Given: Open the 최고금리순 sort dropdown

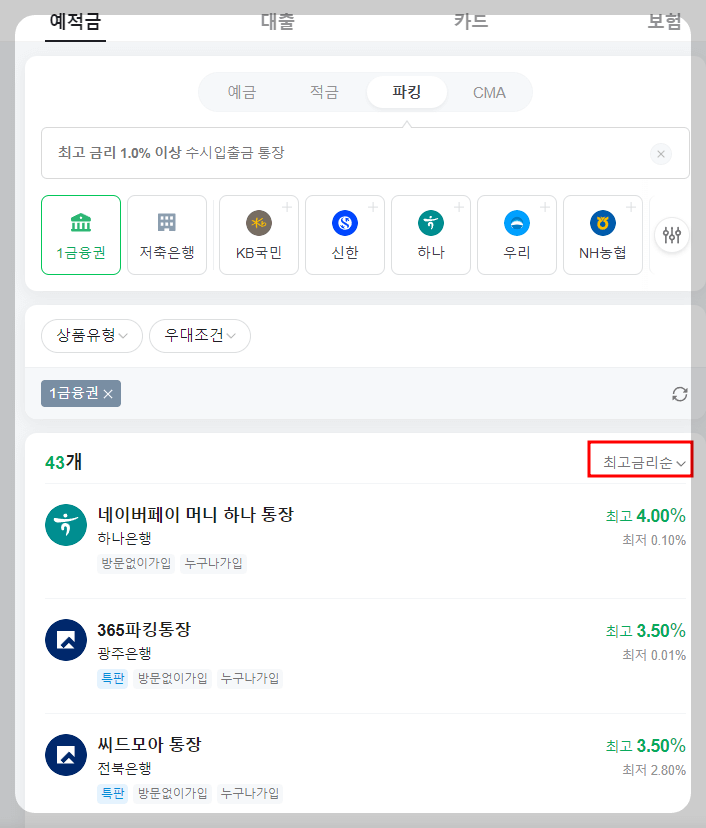Looking at the screenshot, I should (639, 458).
